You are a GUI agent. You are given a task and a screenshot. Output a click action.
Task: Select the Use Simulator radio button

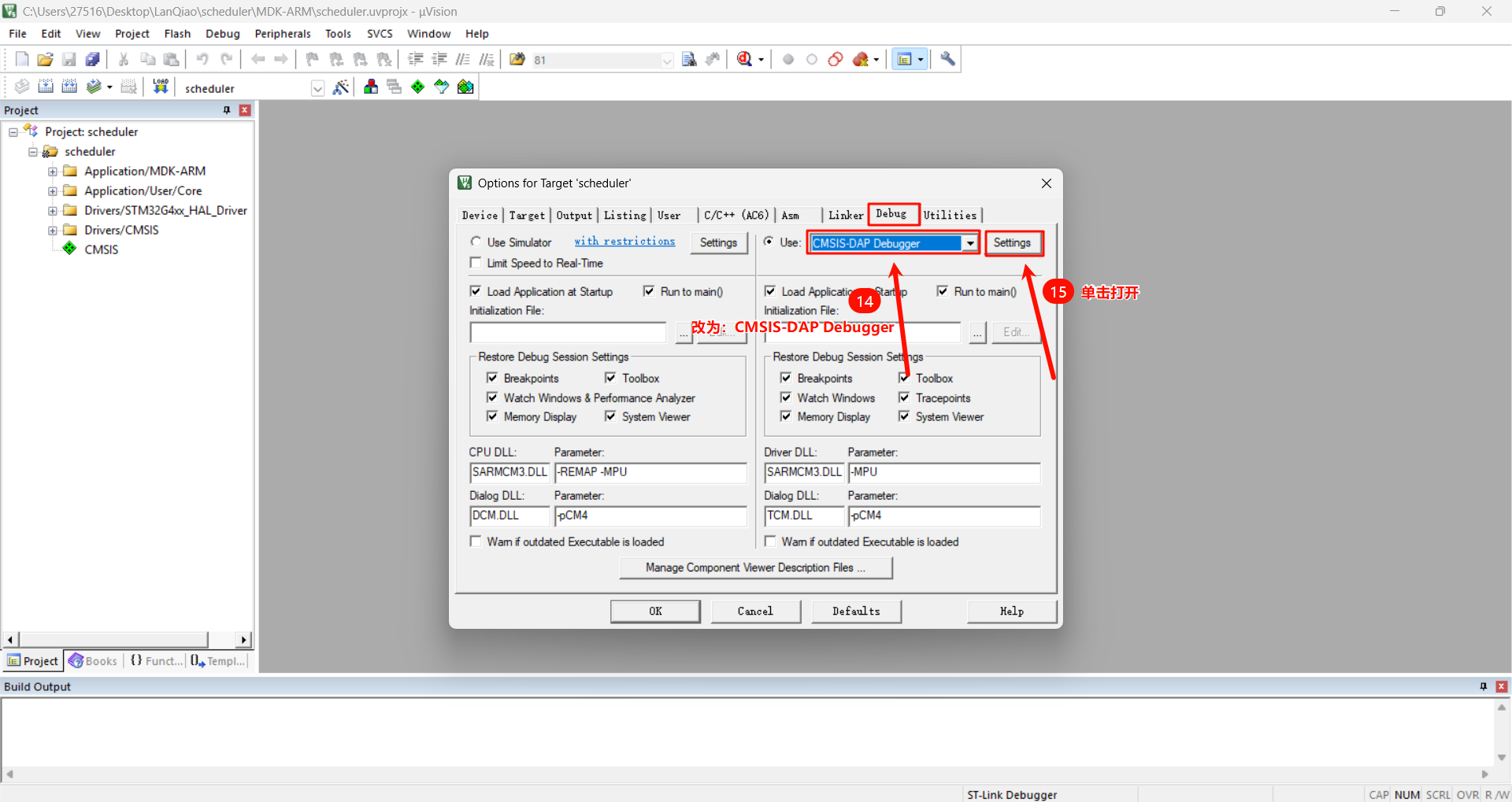[476, 242]
